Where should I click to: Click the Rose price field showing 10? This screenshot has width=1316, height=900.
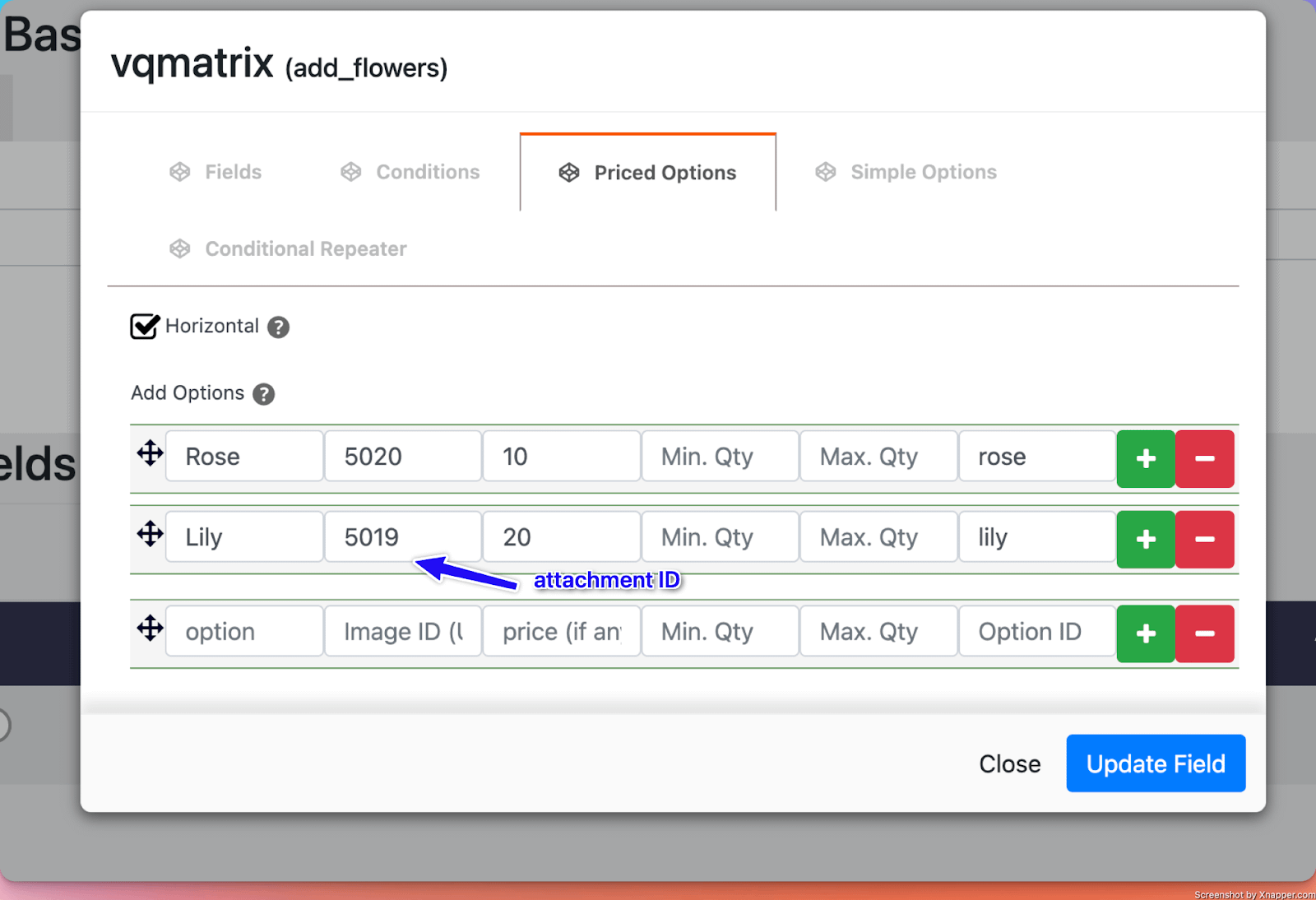tap(561, 457)
